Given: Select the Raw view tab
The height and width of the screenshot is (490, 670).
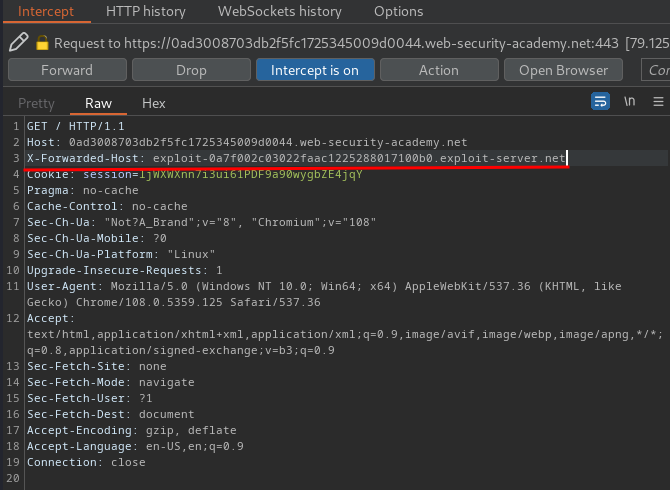Looking at the screenshot, I should click(98, 103).
